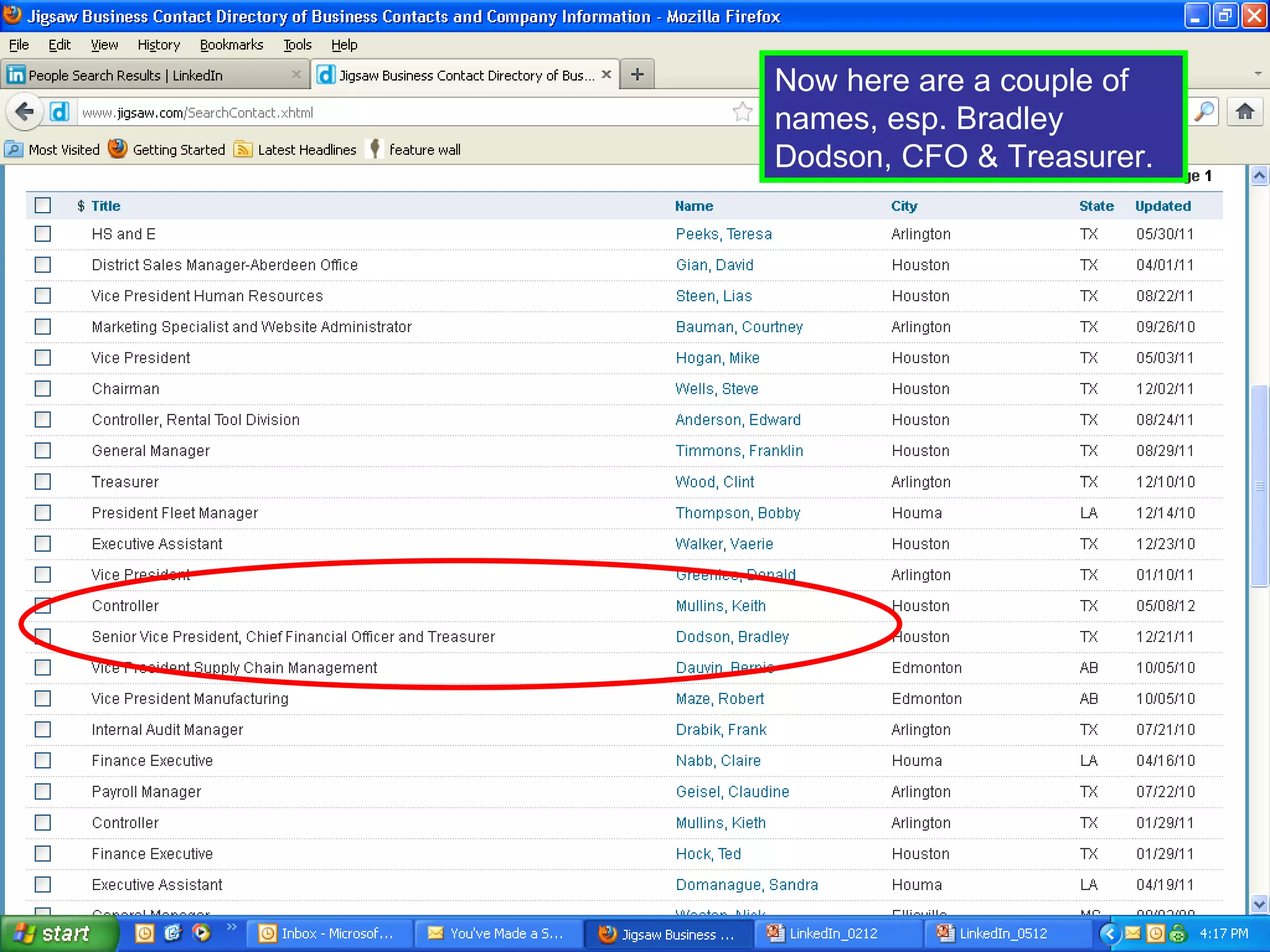Open contact Hock, Ted

[x=708, y=853]
